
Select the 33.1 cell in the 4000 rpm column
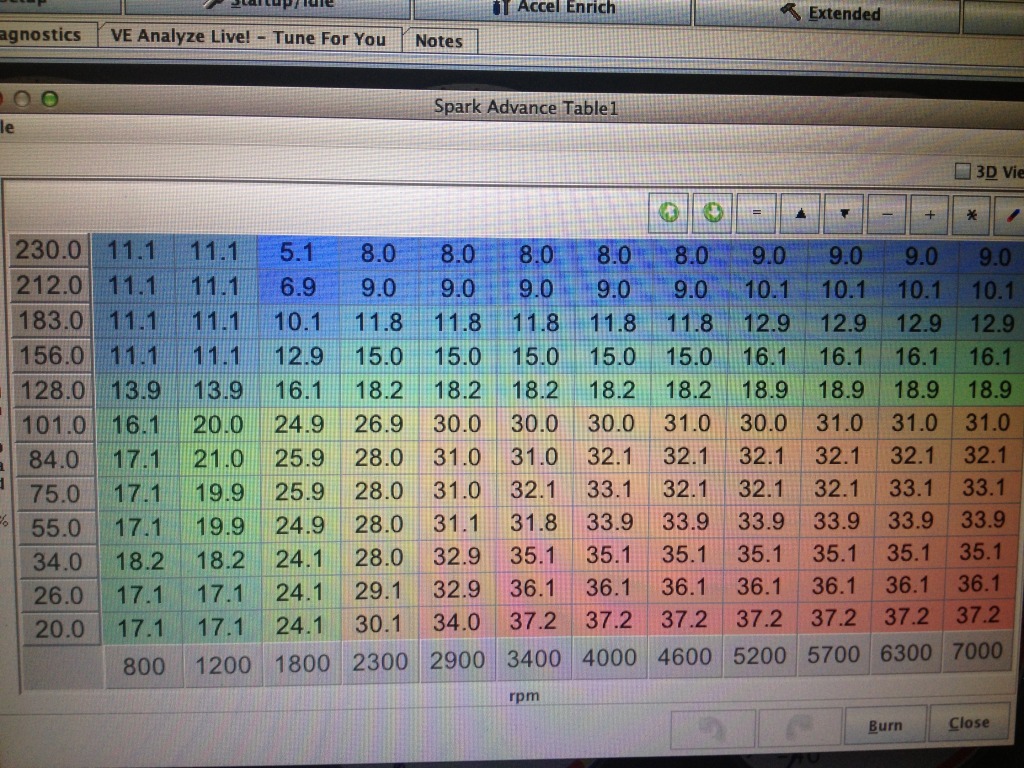(609, 490)
